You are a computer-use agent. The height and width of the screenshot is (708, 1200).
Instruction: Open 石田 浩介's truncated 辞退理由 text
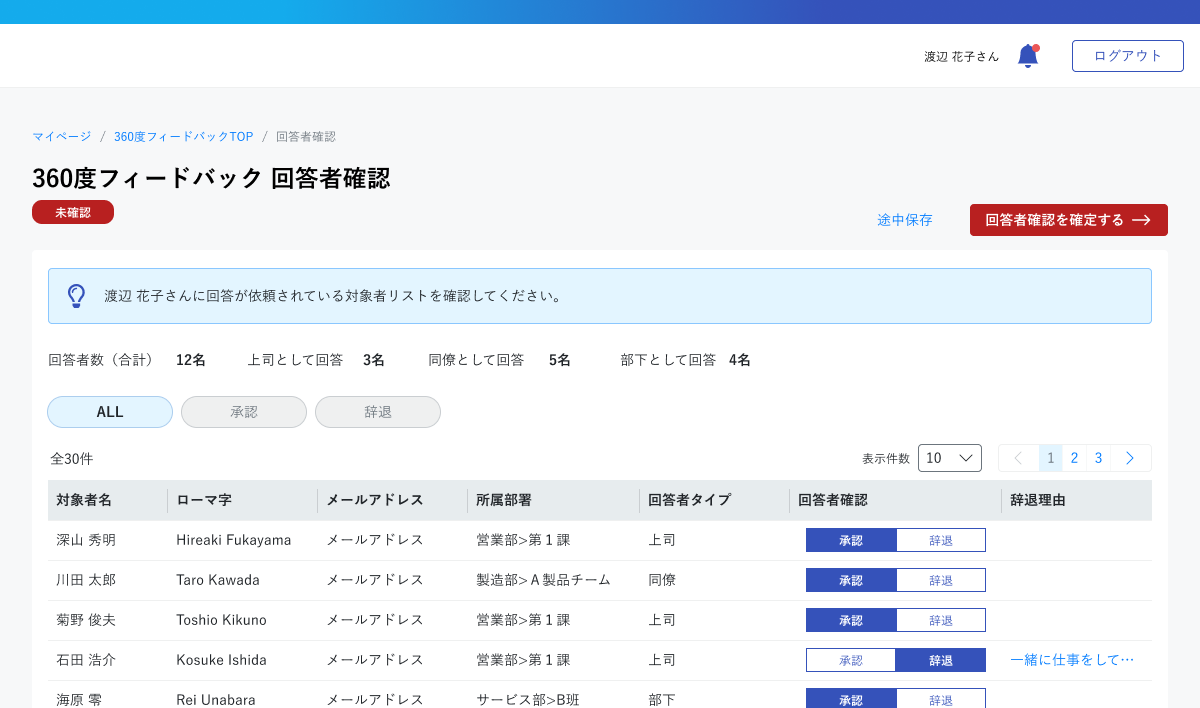[1072, 660]
